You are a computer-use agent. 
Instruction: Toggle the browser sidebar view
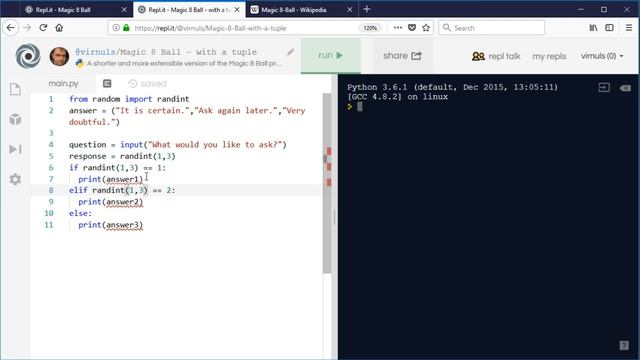(x=609, y=28)
